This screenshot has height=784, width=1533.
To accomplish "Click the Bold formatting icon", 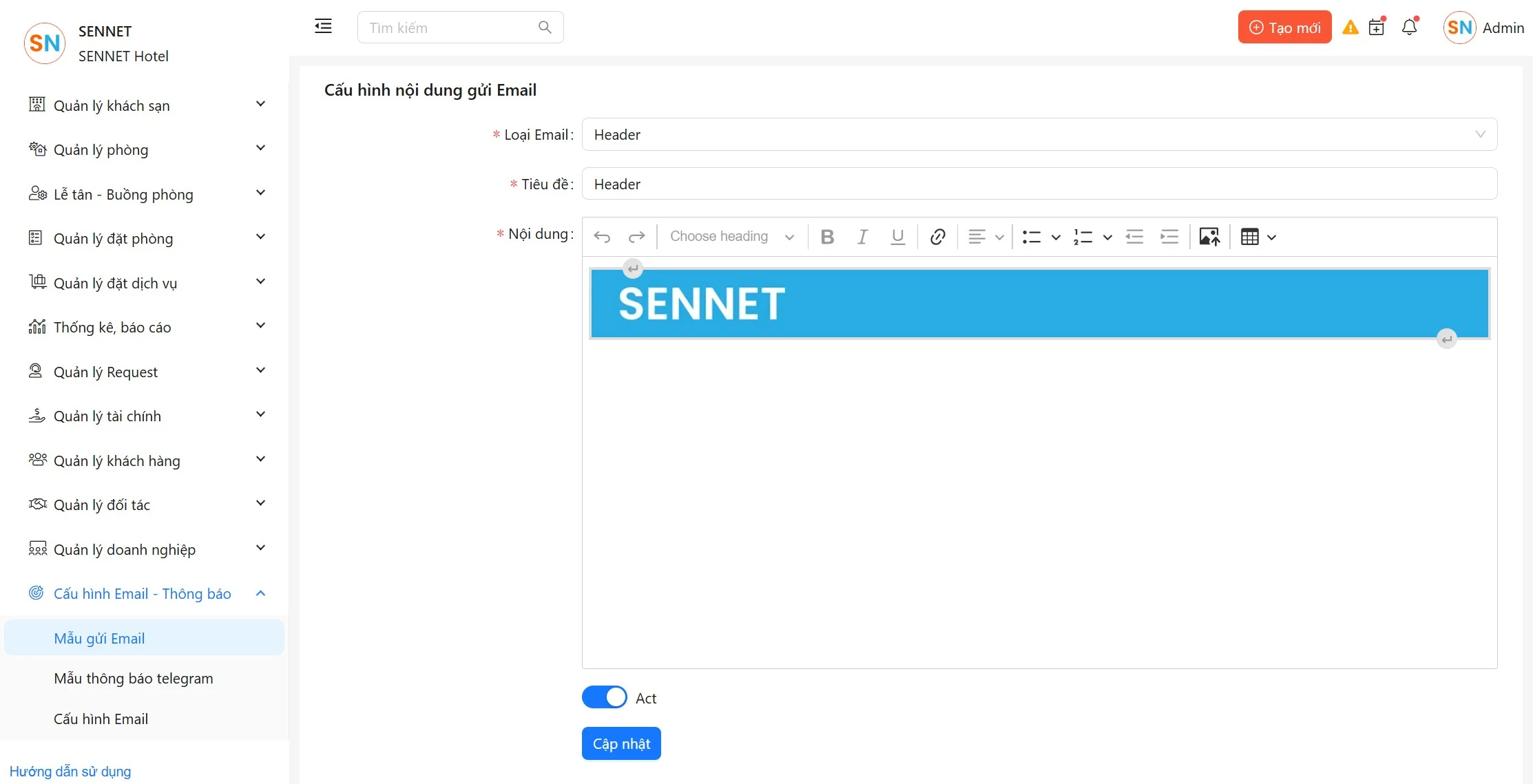I will [827, 237].
